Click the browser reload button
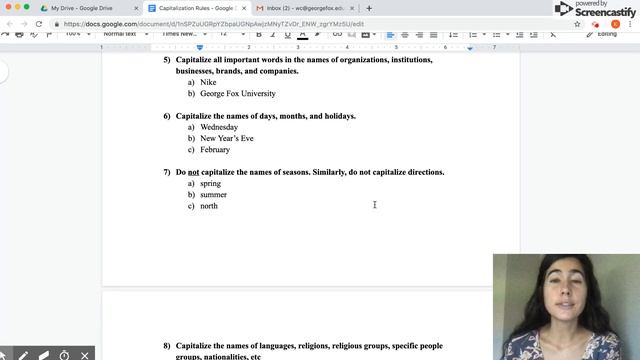 39,24
